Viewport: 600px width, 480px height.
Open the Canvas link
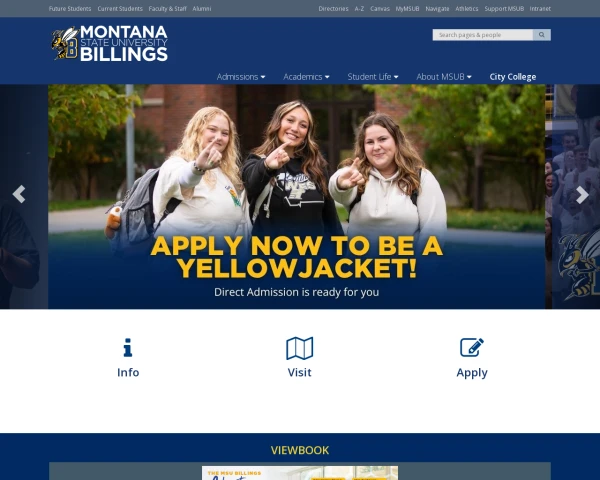(380, 8)
